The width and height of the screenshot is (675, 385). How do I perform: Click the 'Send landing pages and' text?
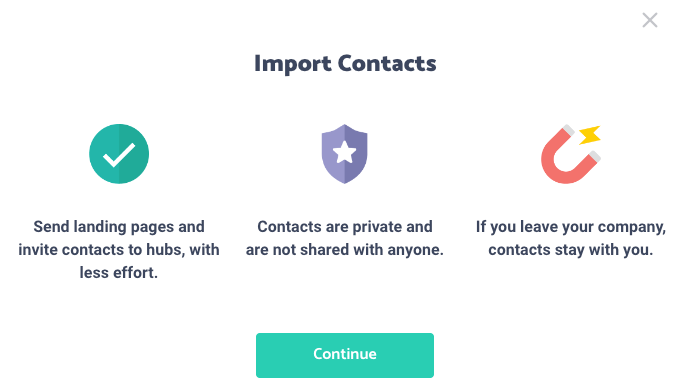pyautogui.click(x=119, y=227)
